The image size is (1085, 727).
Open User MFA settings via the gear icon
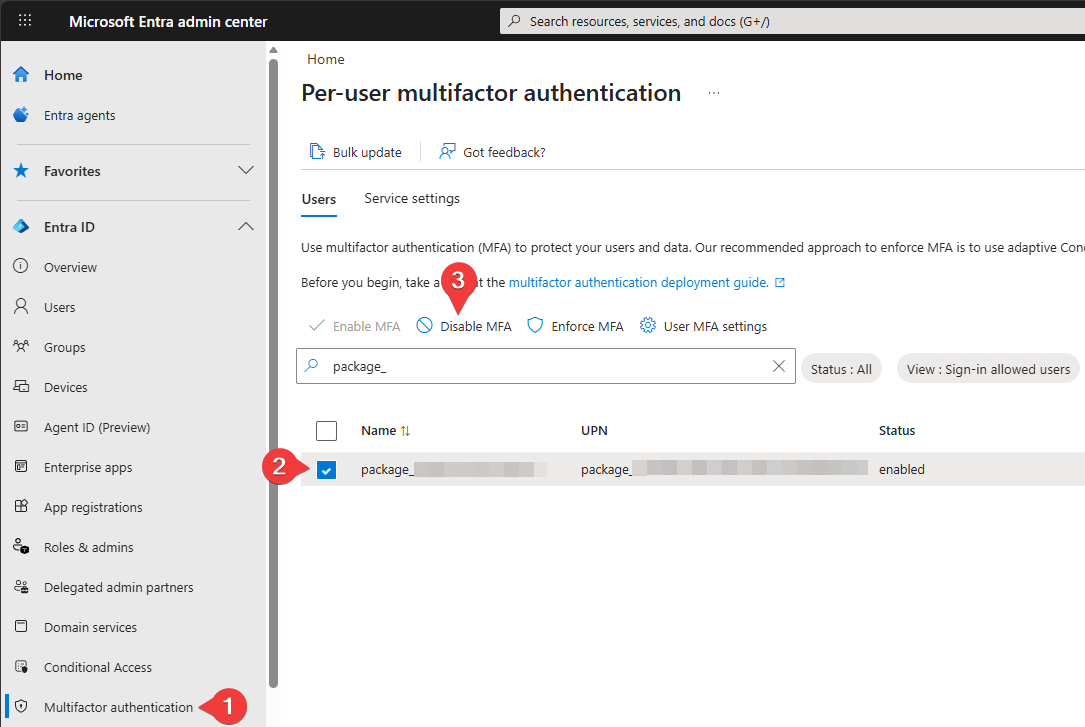647,325
